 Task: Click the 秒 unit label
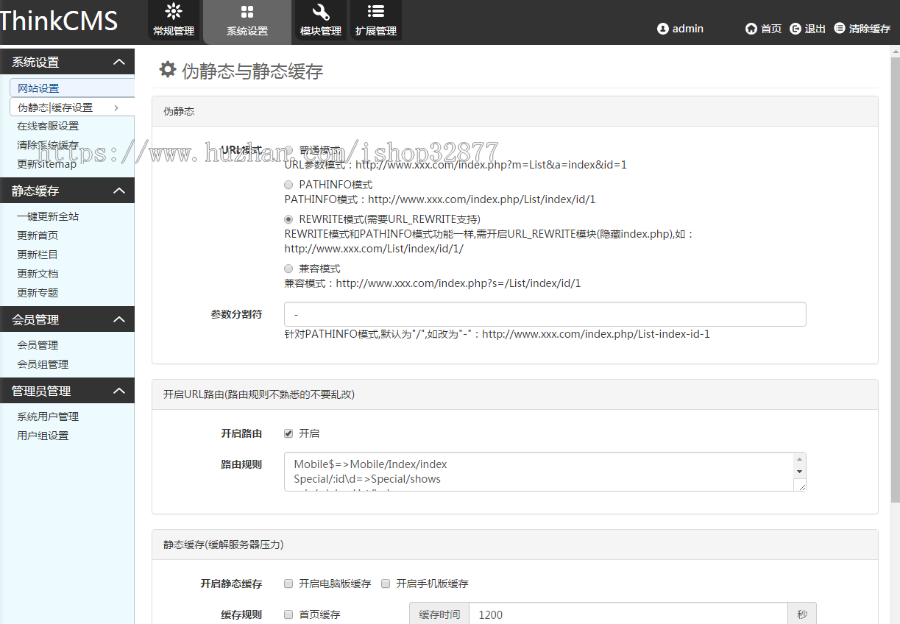[x=801, y=614]
